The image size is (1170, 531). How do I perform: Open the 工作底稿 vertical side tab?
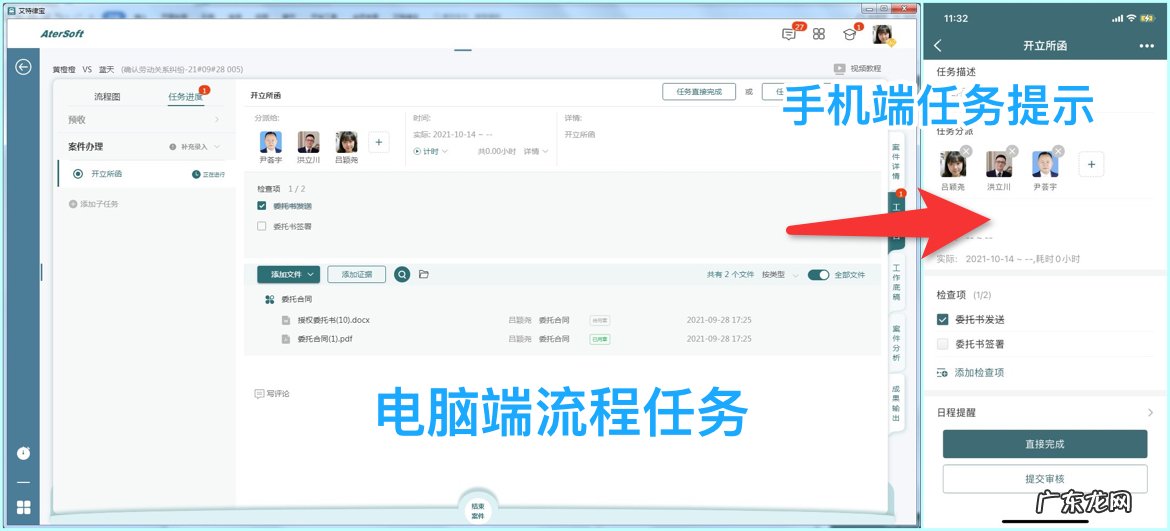[x=896, y=281]
